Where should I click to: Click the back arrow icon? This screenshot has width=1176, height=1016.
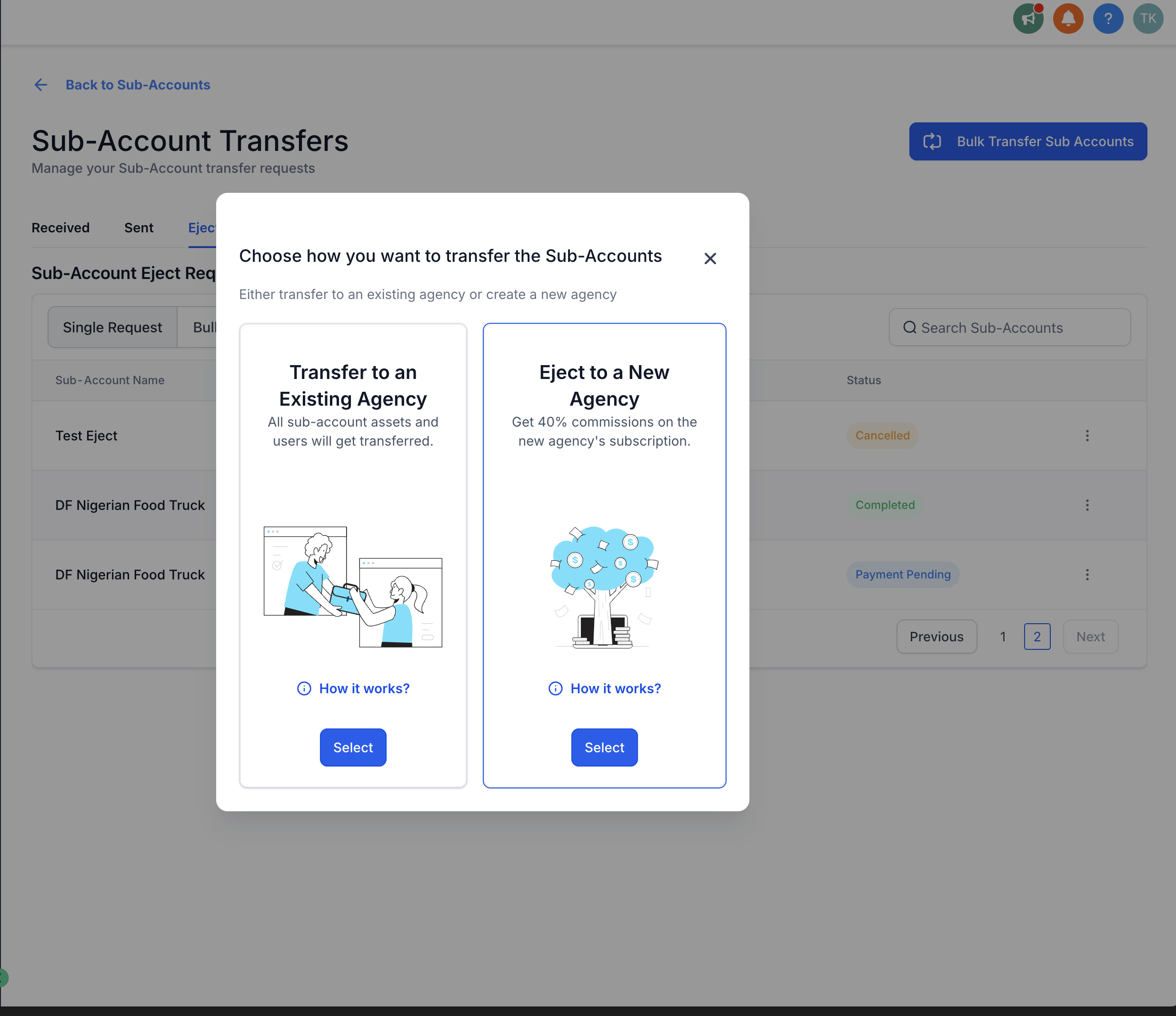pos(41,85)
